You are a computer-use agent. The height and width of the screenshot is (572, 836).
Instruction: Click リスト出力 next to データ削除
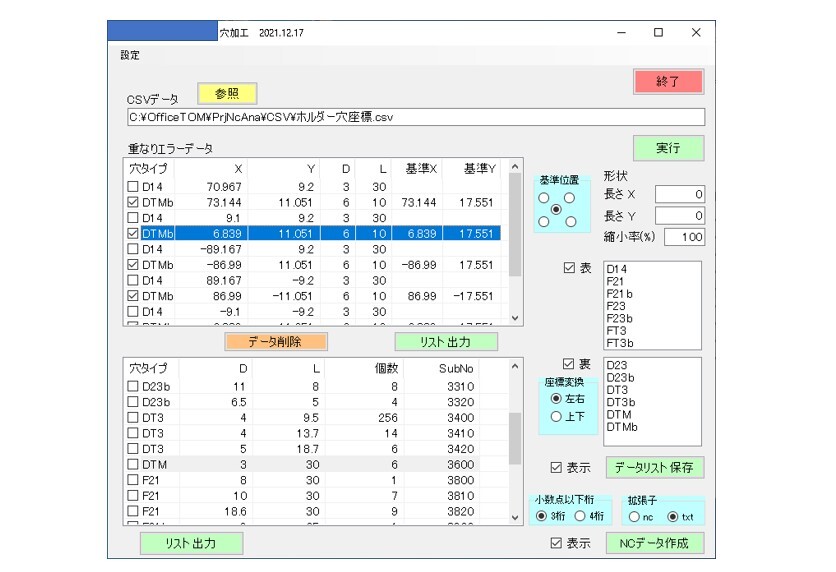point(446,341)
